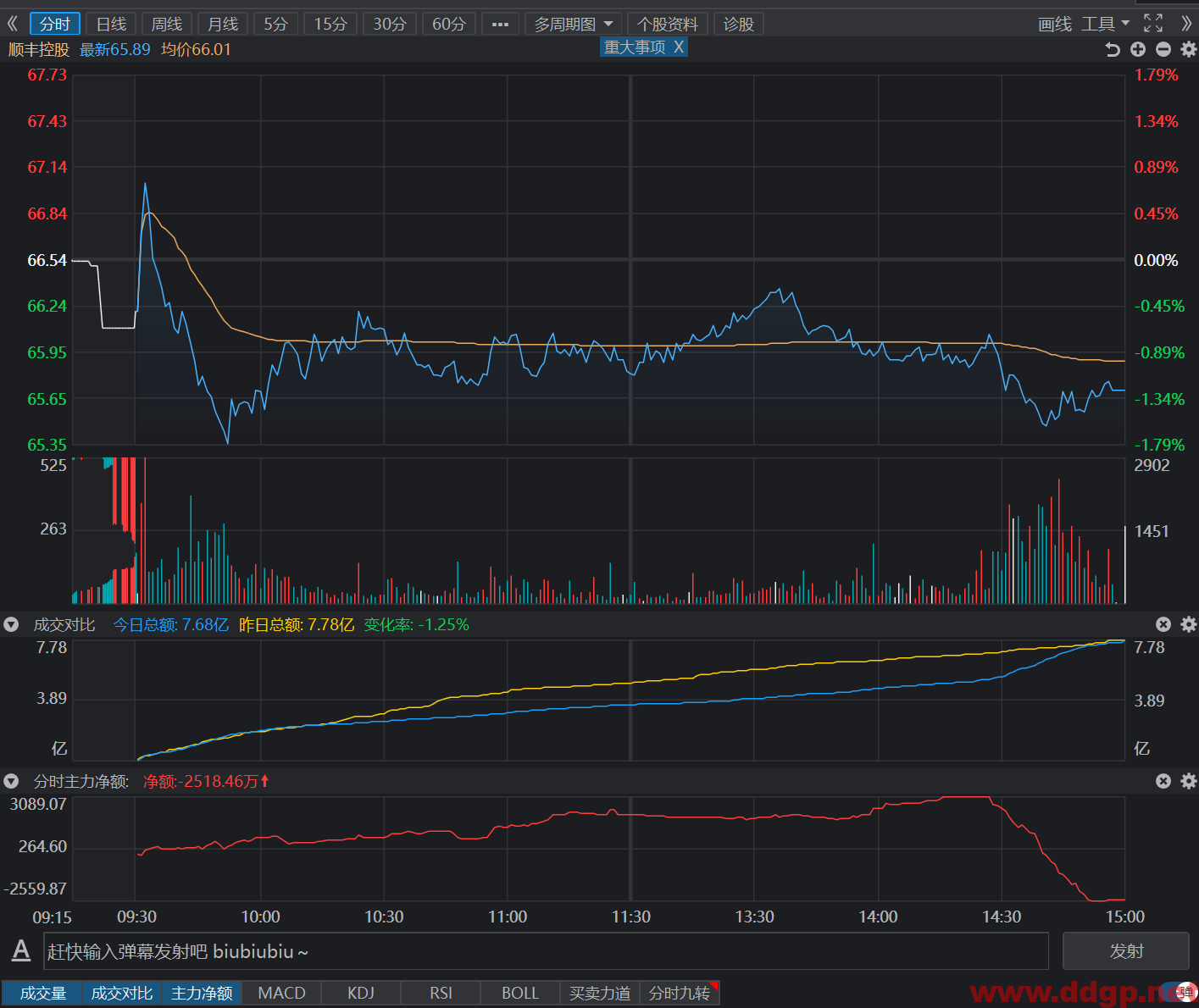Click the 09:30 time axis label
1199x1008 pixels.
[136, 917]
